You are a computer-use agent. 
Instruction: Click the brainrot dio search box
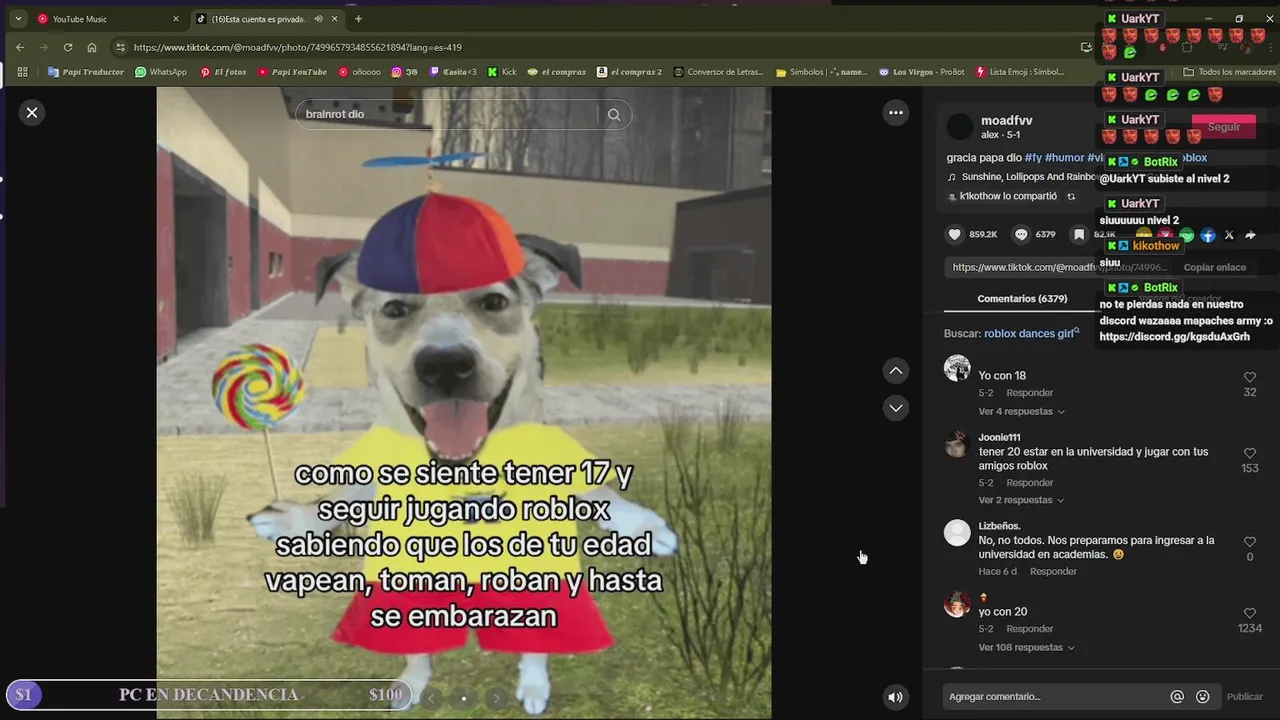tap(450, 114)
